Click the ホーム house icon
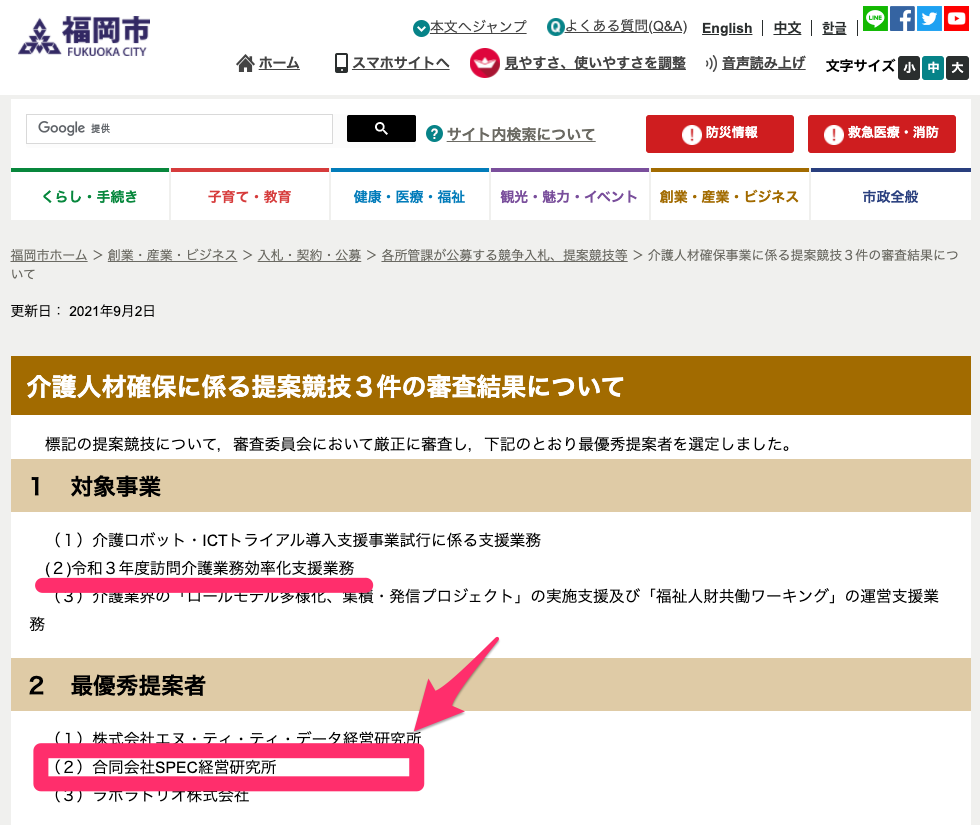 tap(245, 64)
